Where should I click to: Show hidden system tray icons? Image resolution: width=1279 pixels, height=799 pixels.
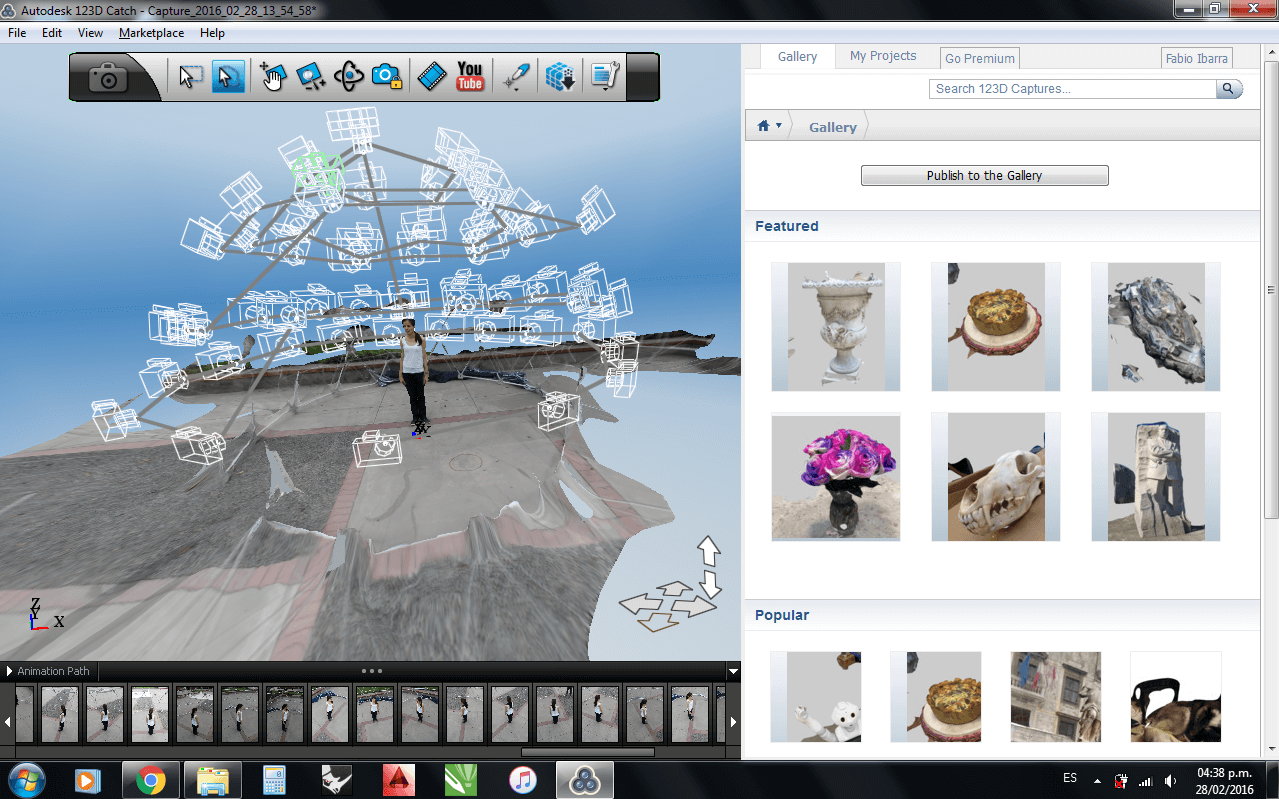(1098, 780)
